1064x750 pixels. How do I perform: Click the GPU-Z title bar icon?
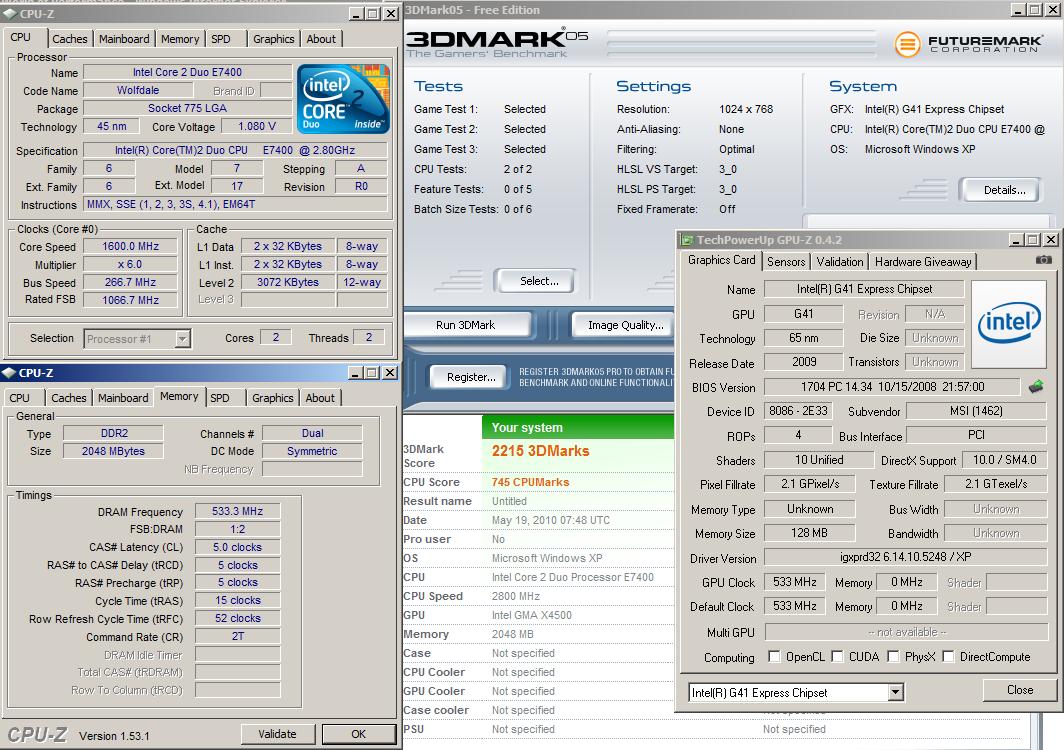tap(687, 240)
